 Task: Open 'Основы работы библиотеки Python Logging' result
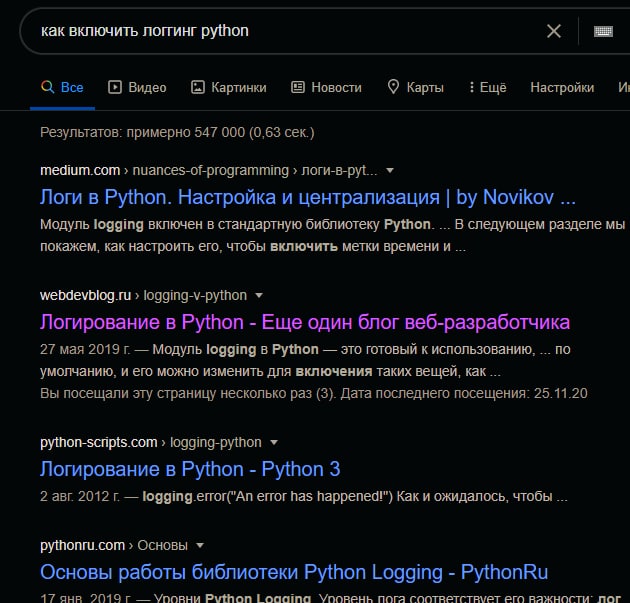coord(294,572)
